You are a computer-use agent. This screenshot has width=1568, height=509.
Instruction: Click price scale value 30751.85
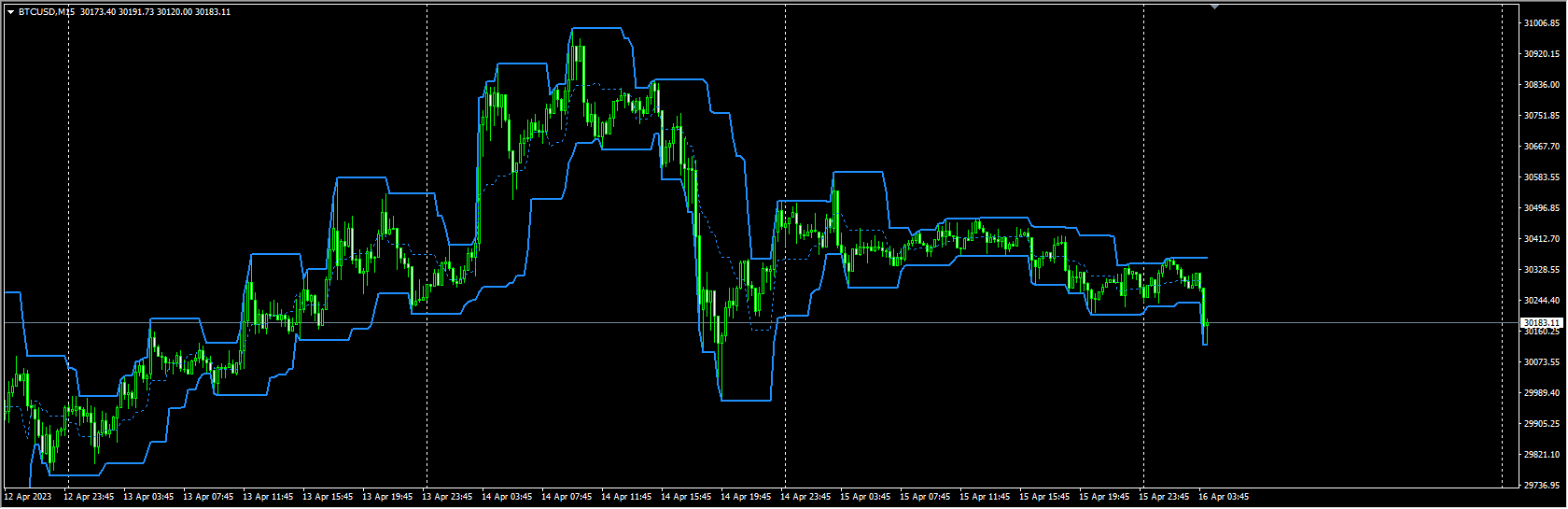(x=1542, y=116)
